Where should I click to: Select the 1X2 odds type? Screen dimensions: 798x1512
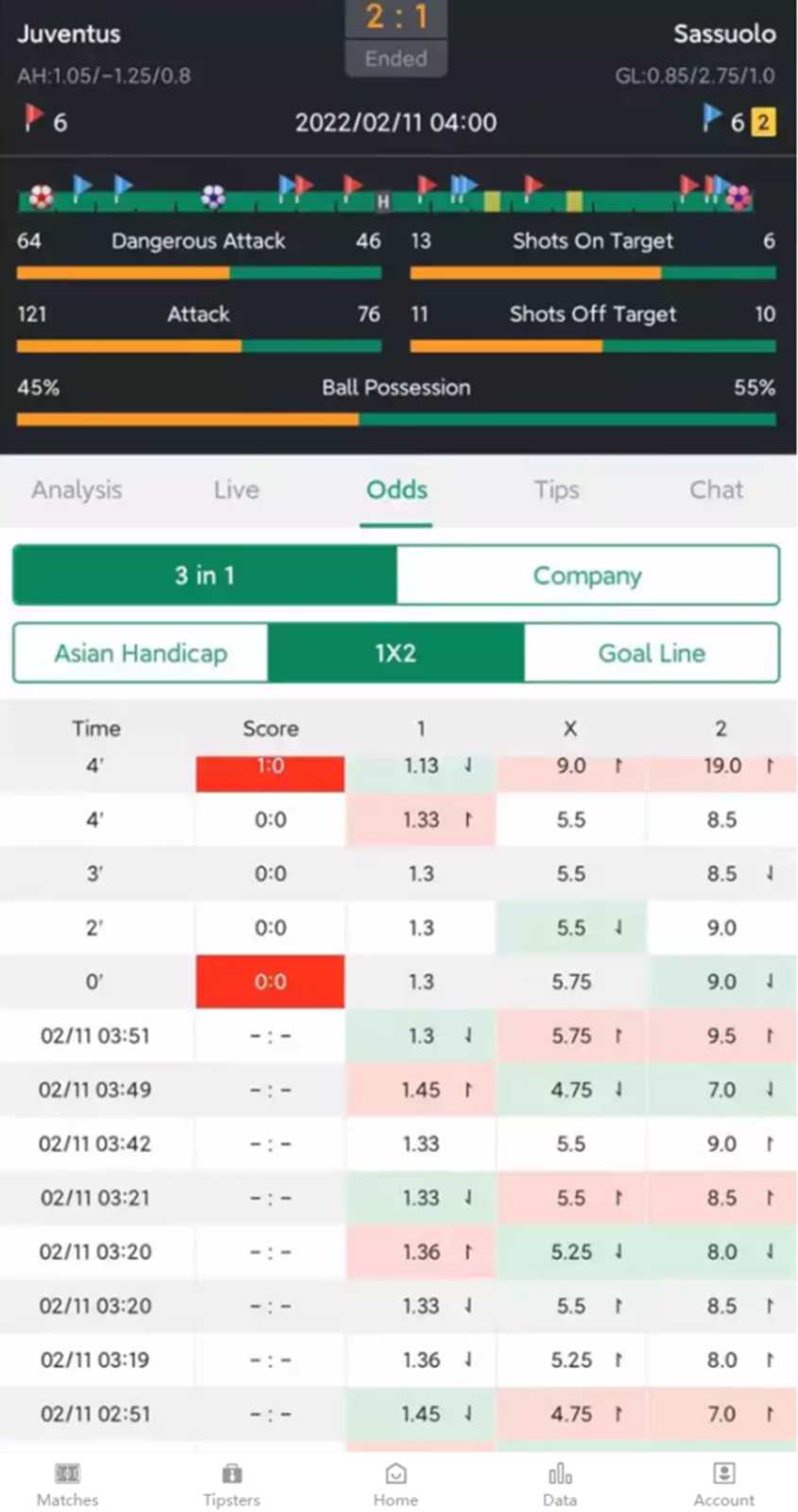click(x=396, y=652)
